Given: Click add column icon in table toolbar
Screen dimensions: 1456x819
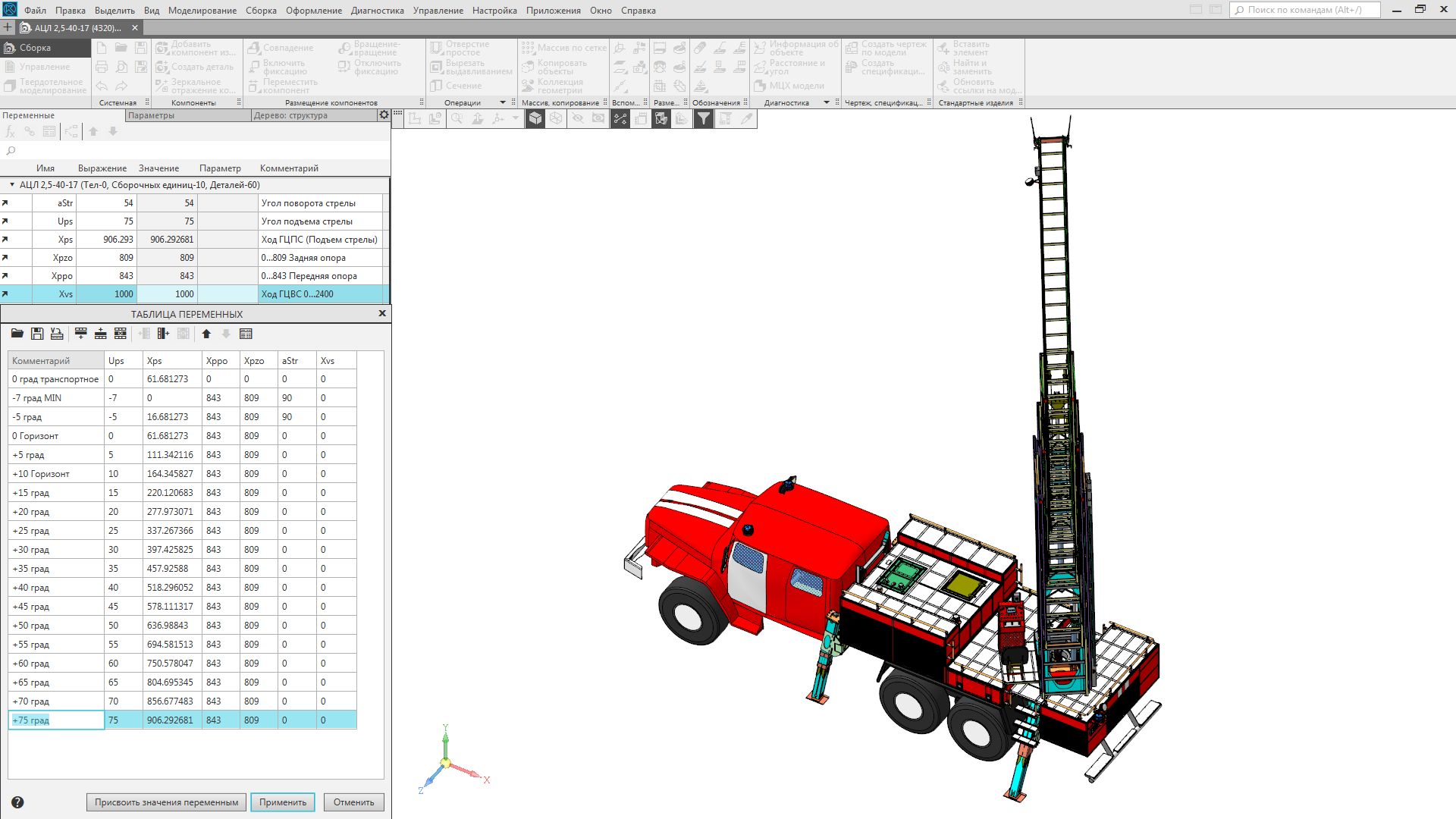Looking at the screenshot, I should (x=163, y=334).
